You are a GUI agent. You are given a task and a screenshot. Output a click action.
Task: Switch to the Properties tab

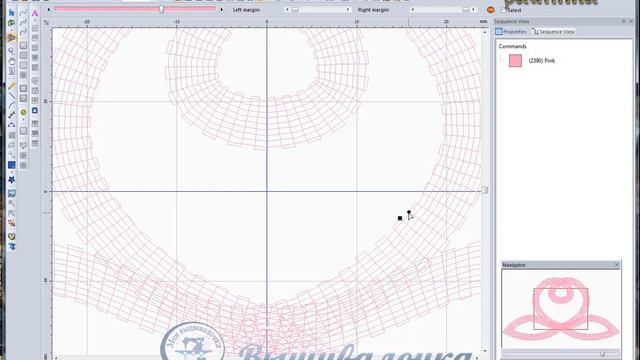point(511,31)
